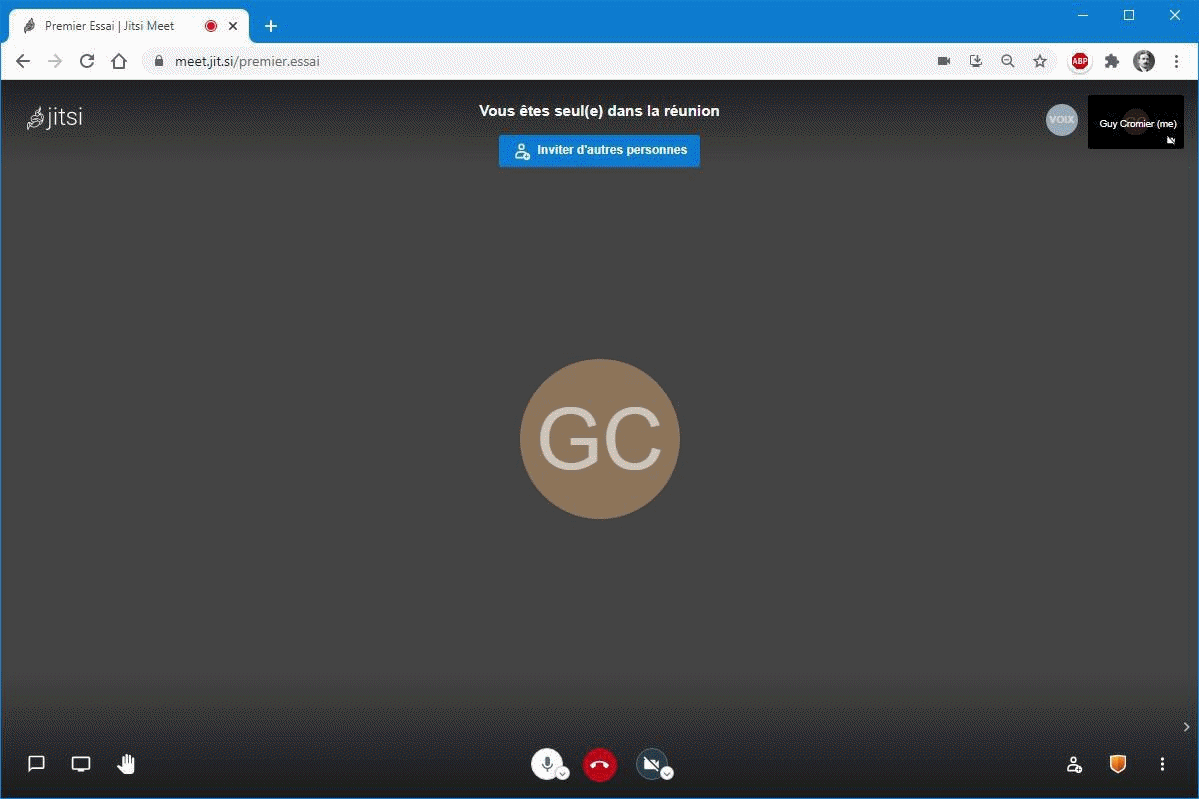1199x799 pixels.
Task: Open the chat panel
Action: point(36,764)
